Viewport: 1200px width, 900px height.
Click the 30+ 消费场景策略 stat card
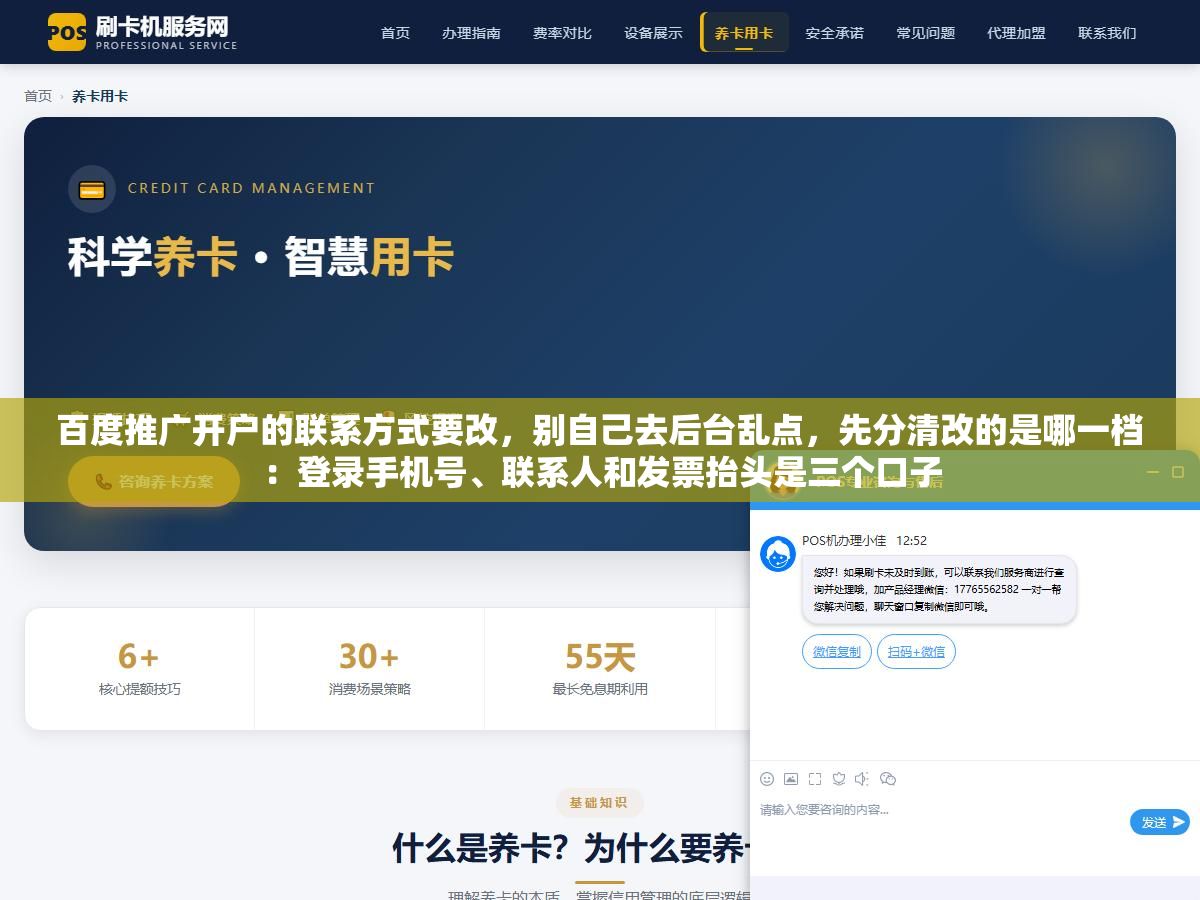pyautogui.click(x=370, y=669)
